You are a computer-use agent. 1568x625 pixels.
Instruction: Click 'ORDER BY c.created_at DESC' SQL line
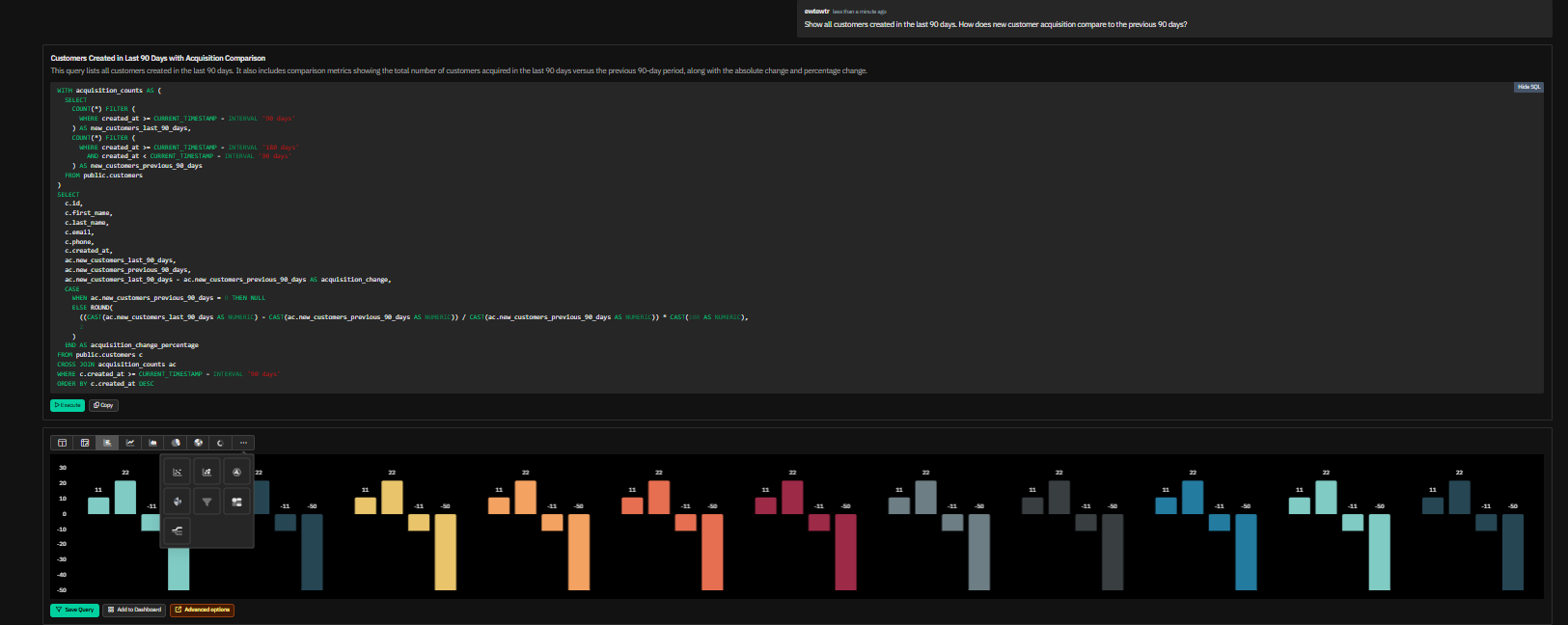(105, 384)
